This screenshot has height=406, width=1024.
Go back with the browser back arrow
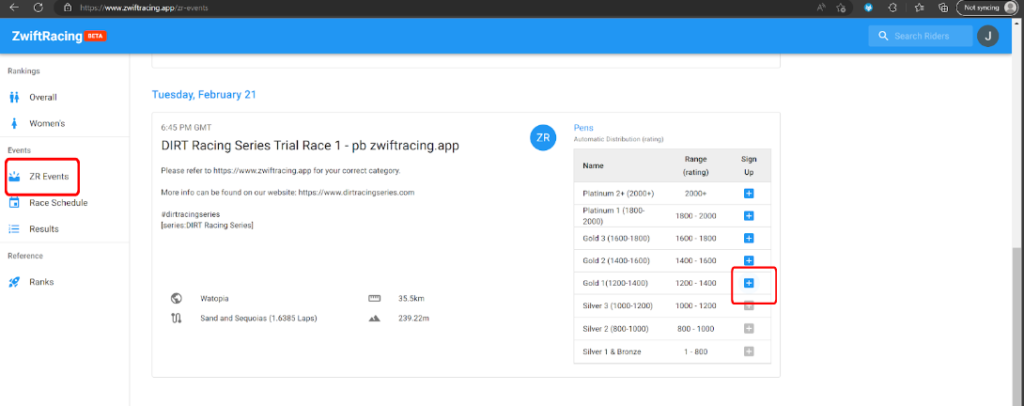(14, 8)
